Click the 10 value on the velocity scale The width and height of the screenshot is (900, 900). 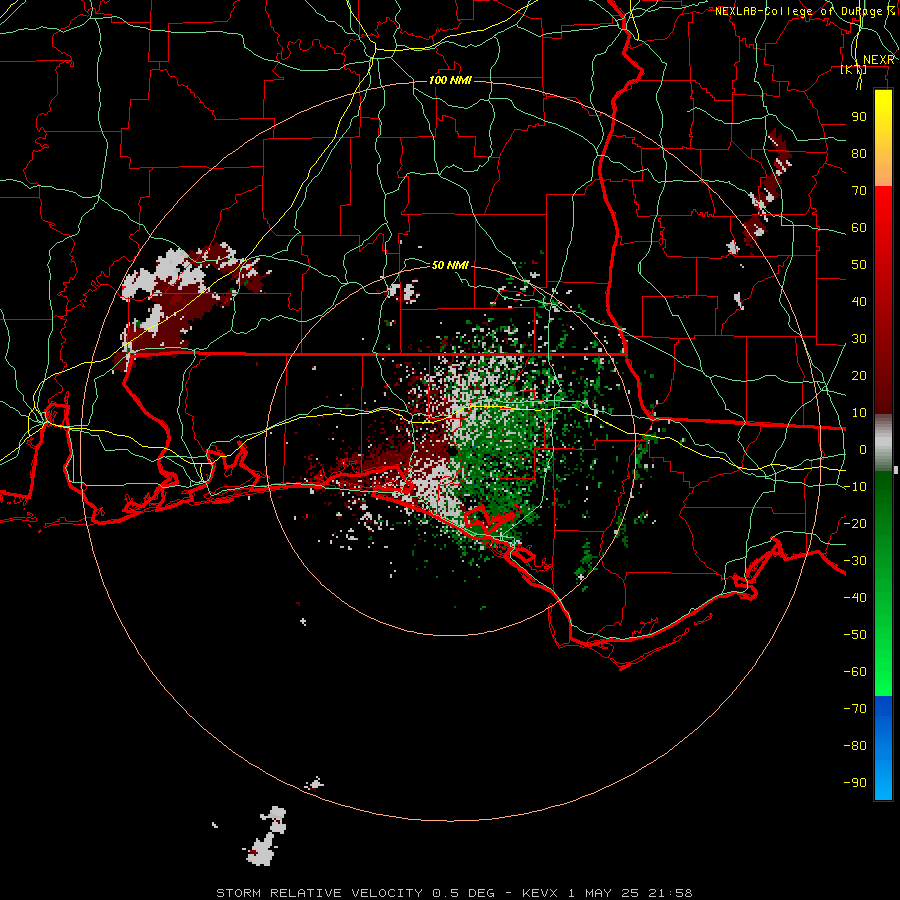coord(859,413)
